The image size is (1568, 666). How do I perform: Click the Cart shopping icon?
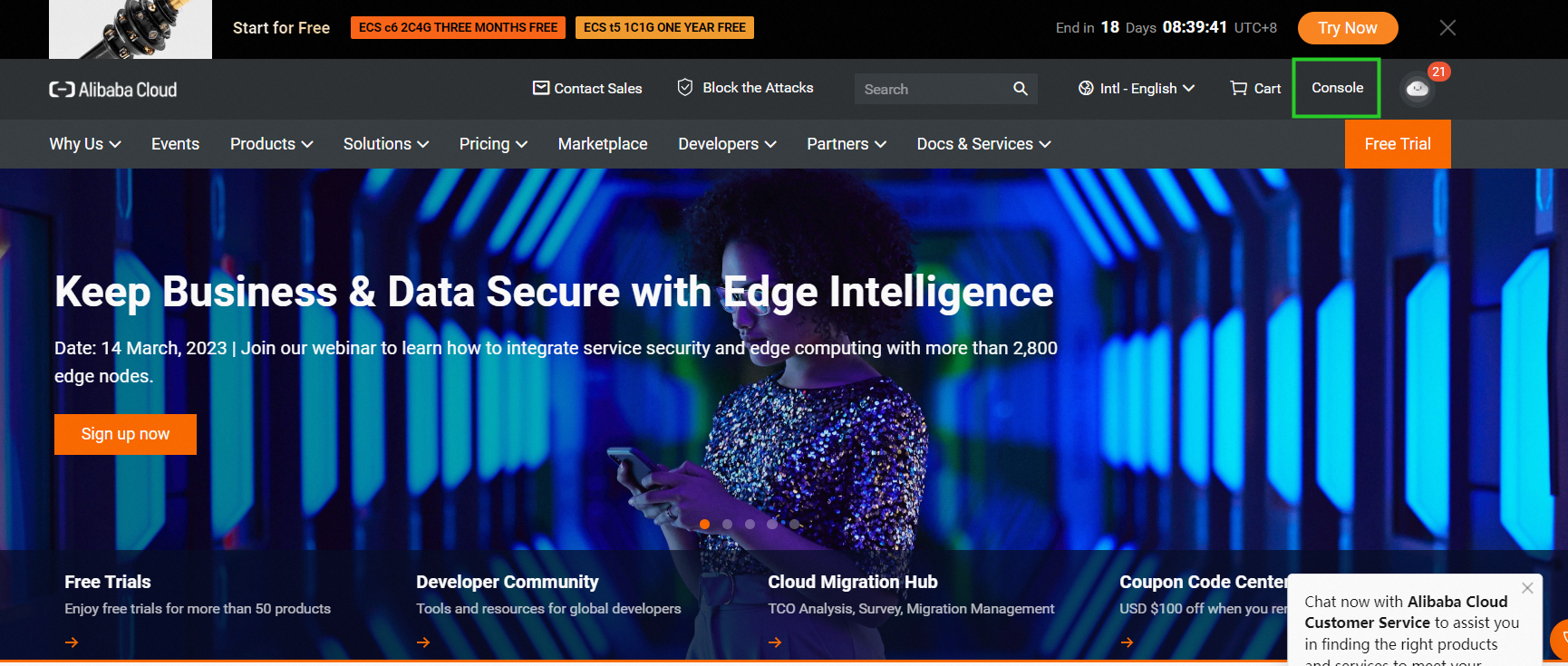[x=1238, y=88]
